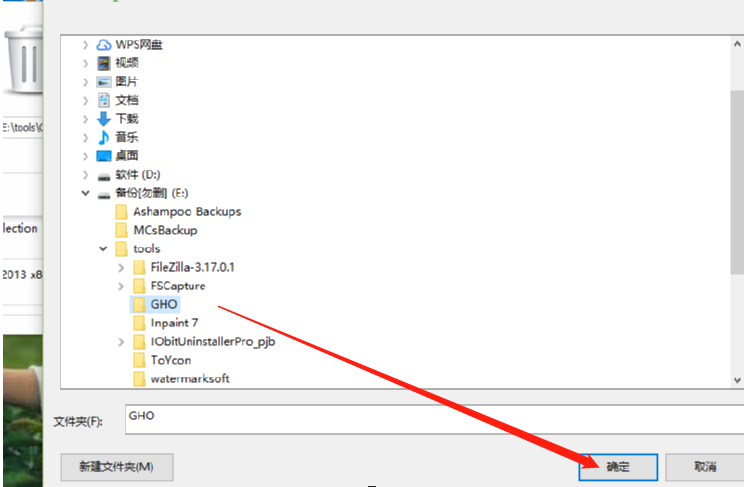Click the watermarksoft folder icon
744x487 pixels.
point(139,379)
